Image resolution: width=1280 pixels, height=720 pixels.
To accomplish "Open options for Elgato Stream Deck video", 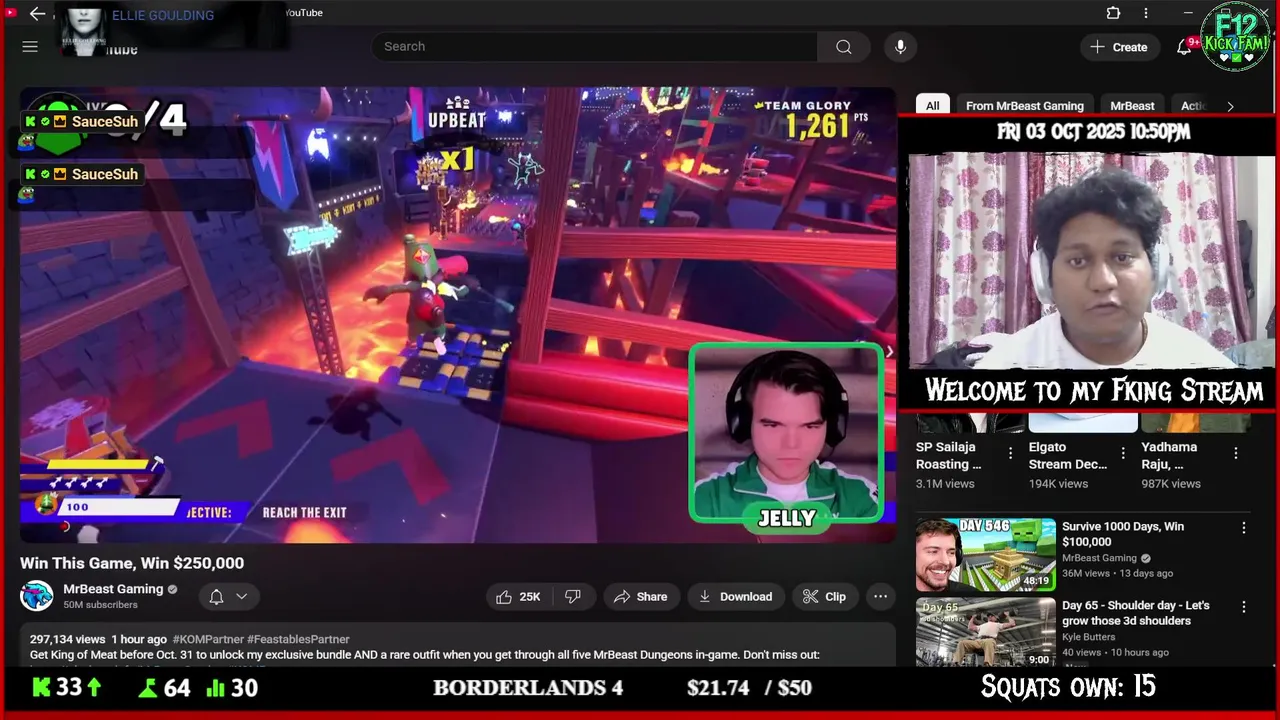I will 1123,453.
